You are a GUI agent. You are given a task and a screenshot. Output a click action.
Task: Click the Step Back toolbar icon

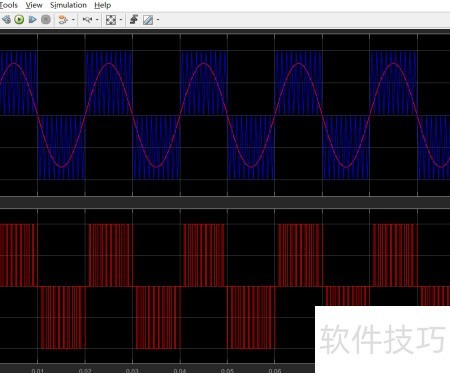(6, 20)
